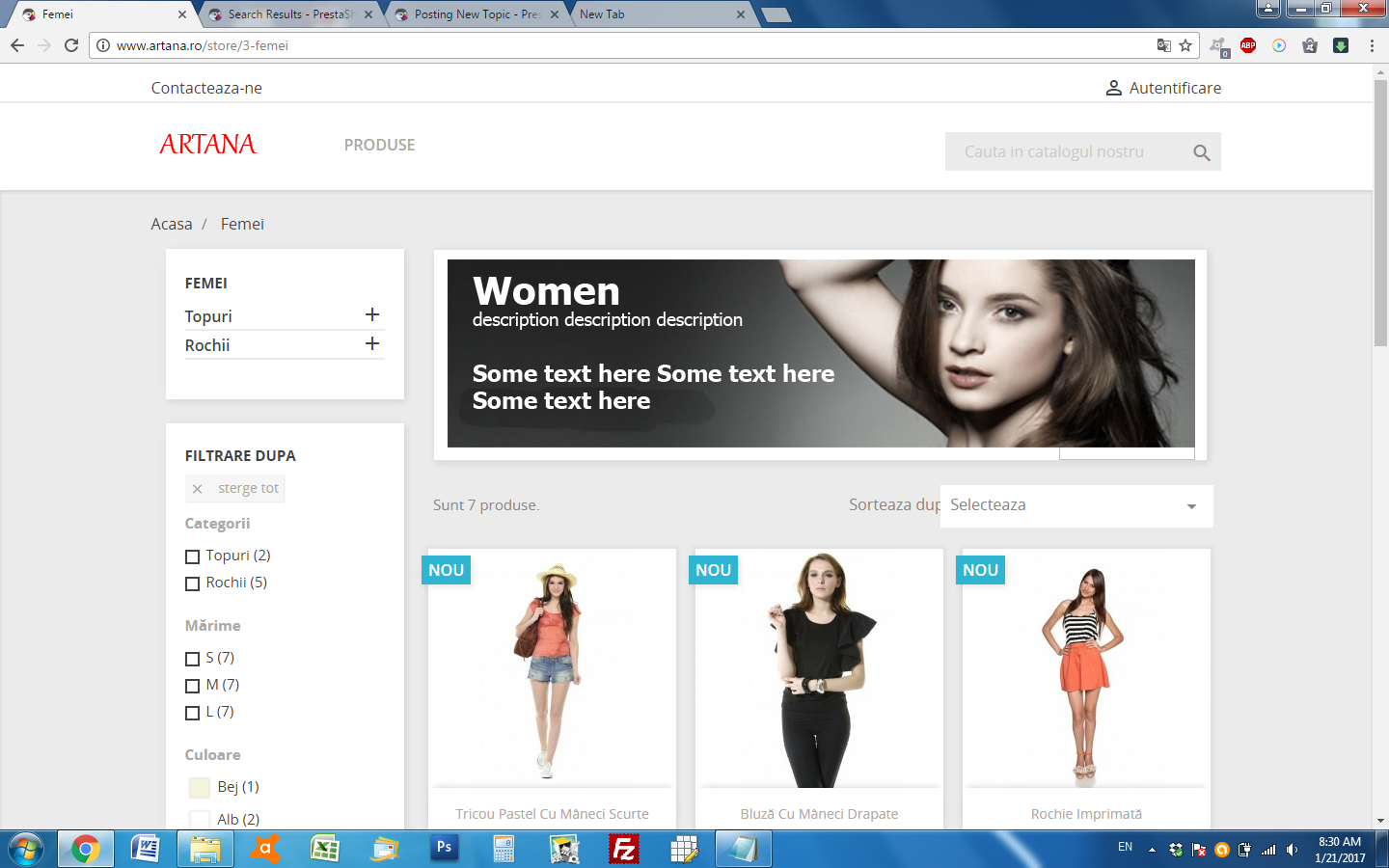Click the translate page icon
This screenshot has height=868, width=1389.
click(1164, 45)
